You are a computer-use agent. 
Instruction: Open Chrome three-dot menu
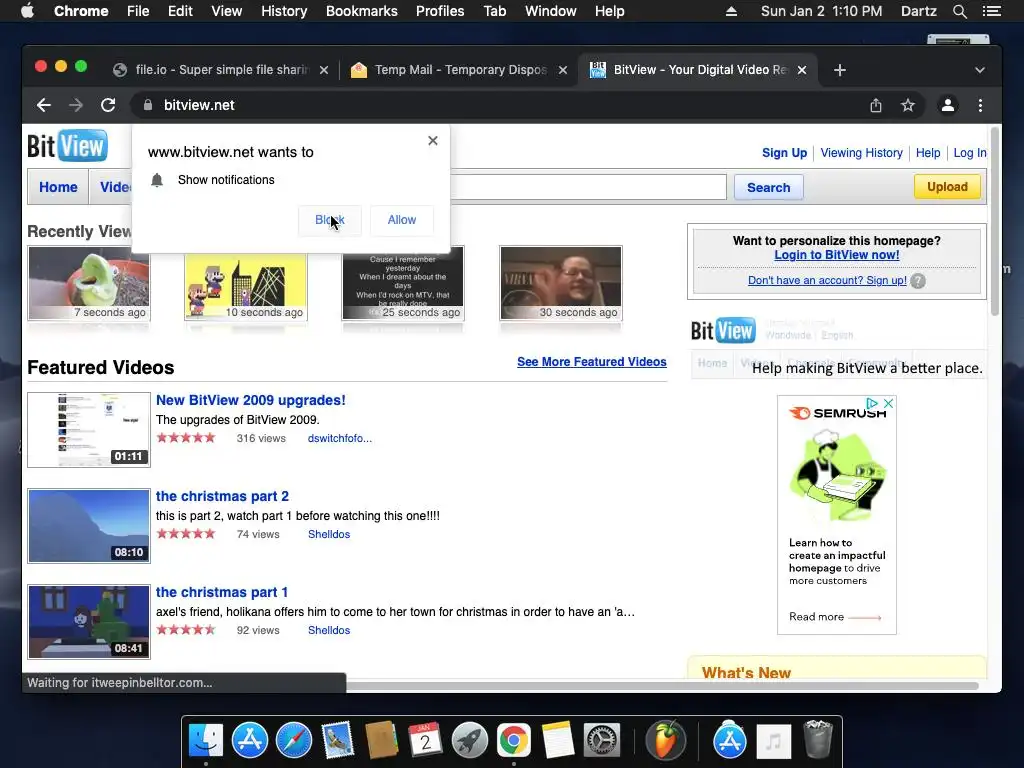tap(980, 105)
